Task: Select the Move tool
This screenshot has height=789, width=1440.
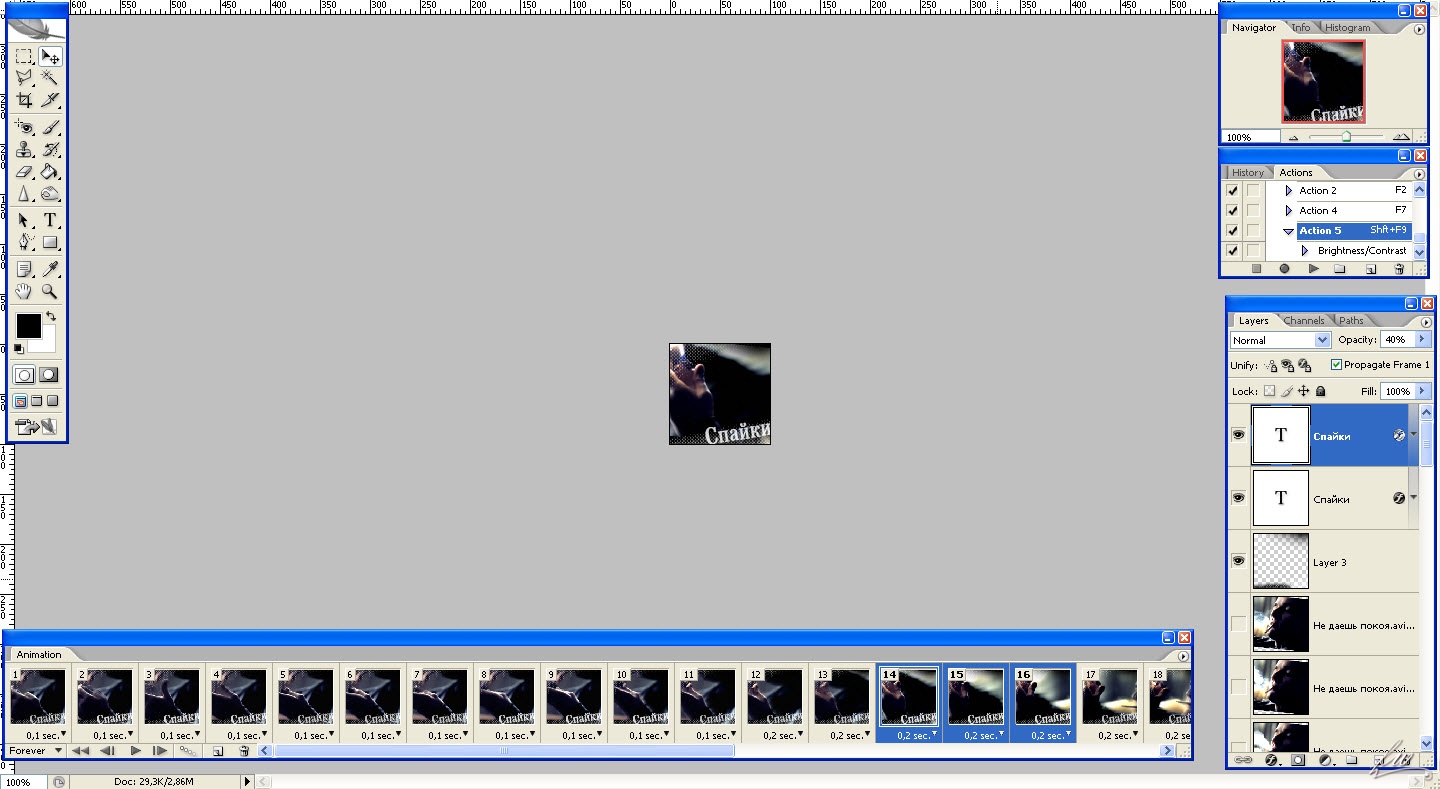Action: [x=50, y=57]
